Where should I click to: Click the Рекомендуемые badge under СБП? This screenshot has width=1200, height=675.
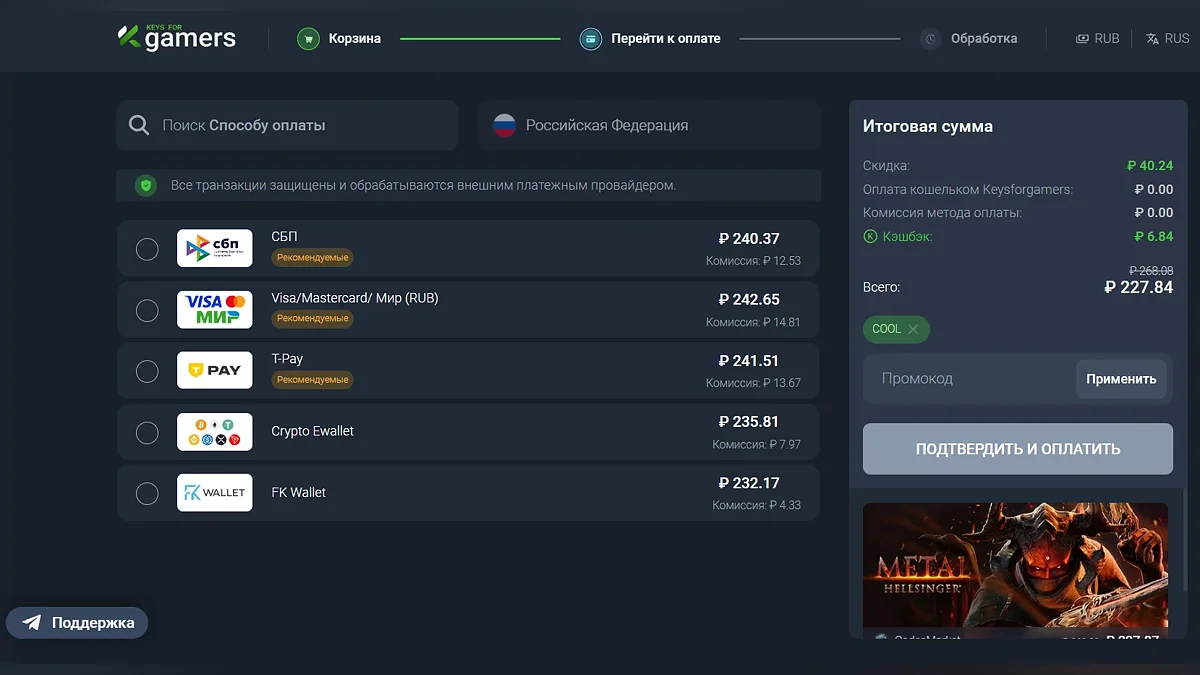(312, 258)
